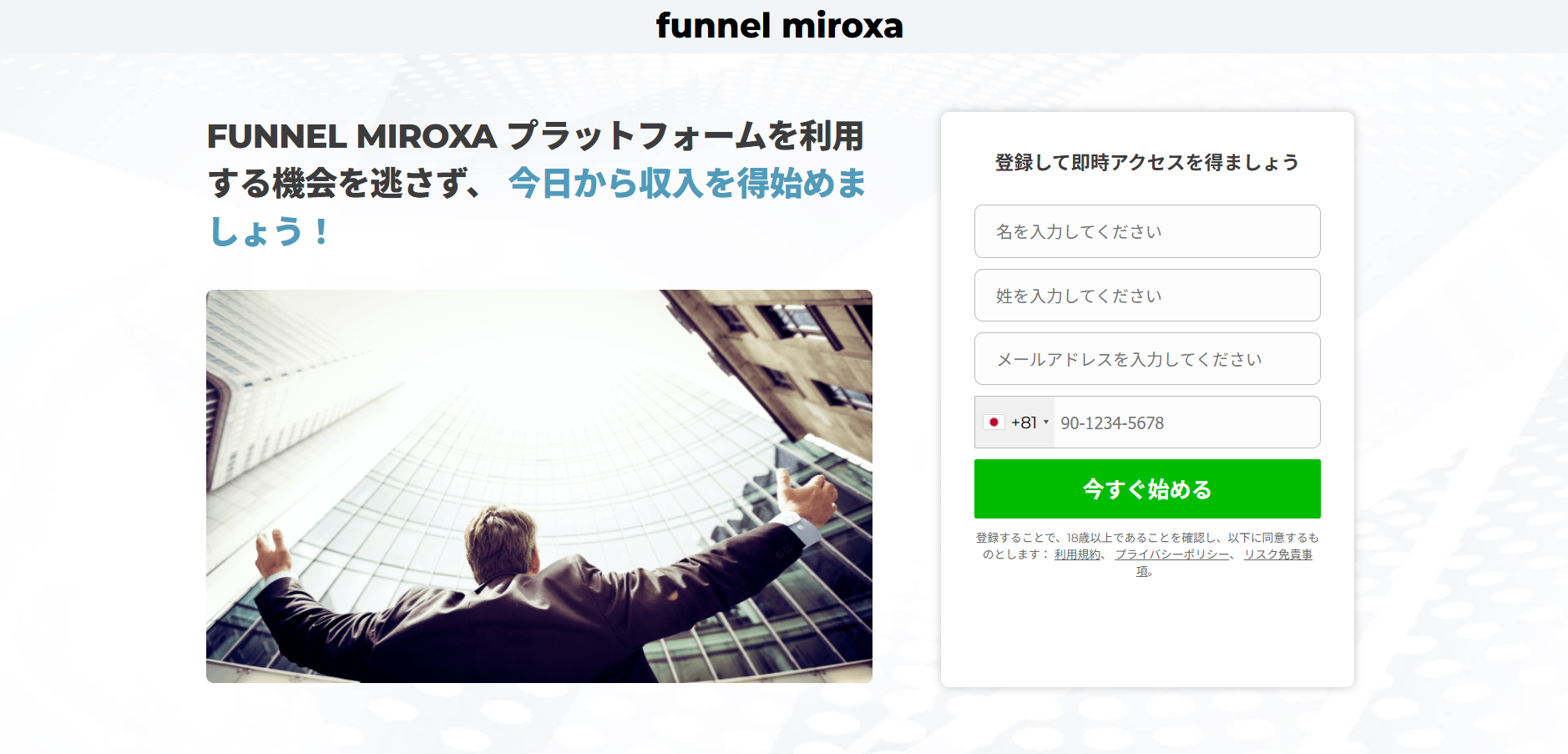Expand the small arrow beside +81

pos(1046,423)
